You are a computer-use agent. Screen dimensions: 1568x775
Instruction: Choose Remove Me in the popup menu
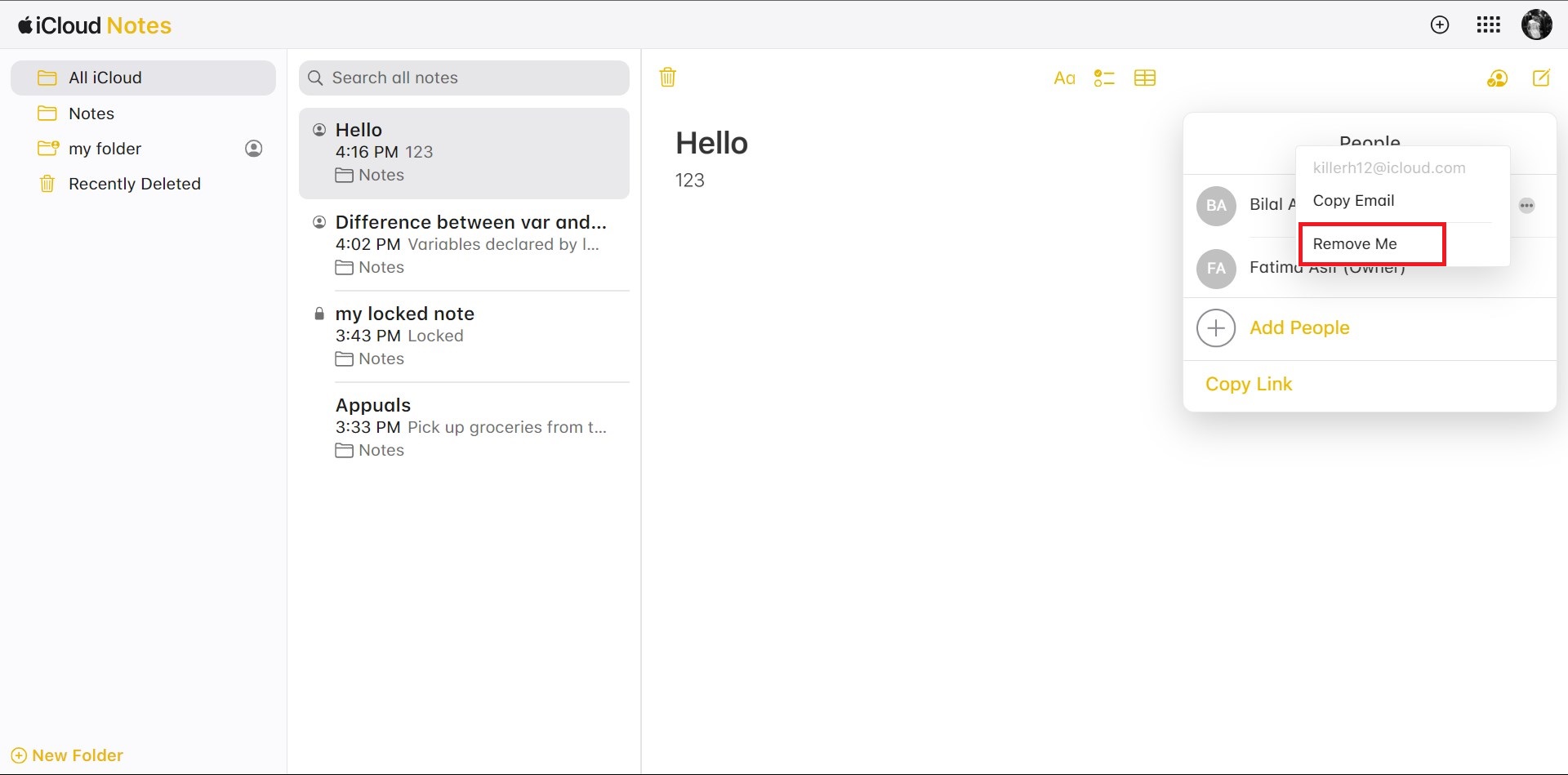coord(1355,244)
